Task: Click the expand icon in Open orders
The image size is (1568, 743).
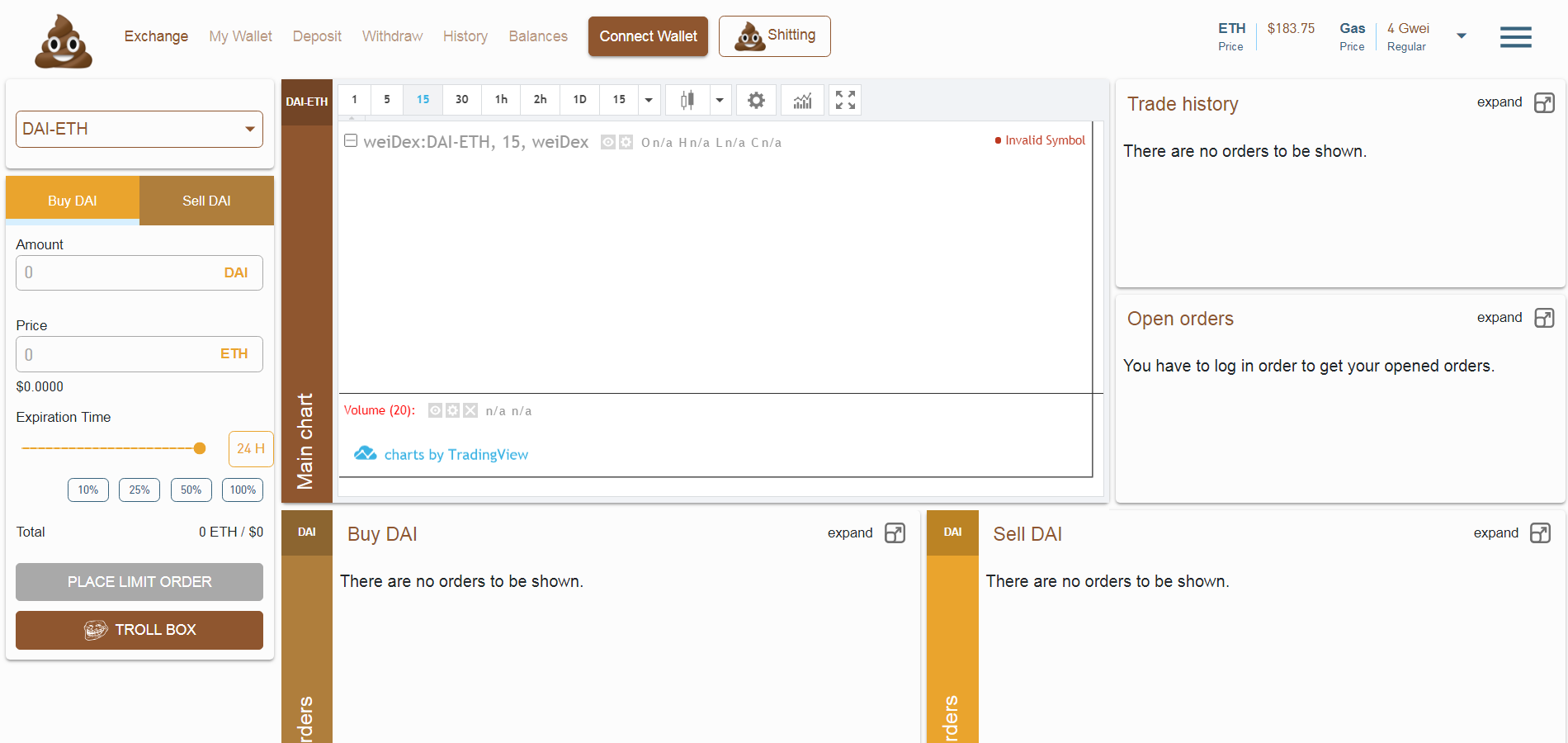Action: (1544, 318)
